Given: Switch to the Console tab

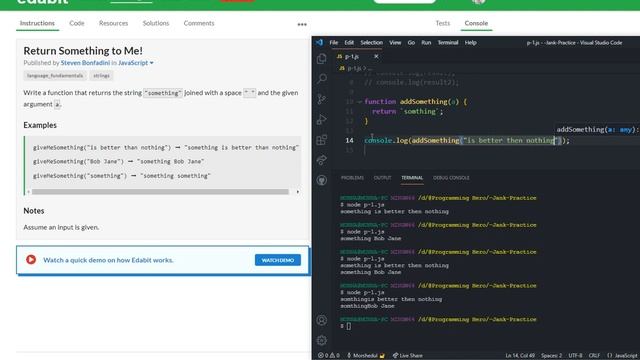Looking at the screenshot, I should (x=476, y=23).
